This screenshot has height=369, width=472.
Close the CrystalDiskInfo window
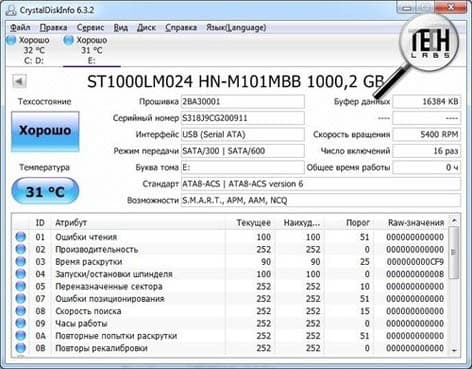pyautogui.click(x=451, y=7)
